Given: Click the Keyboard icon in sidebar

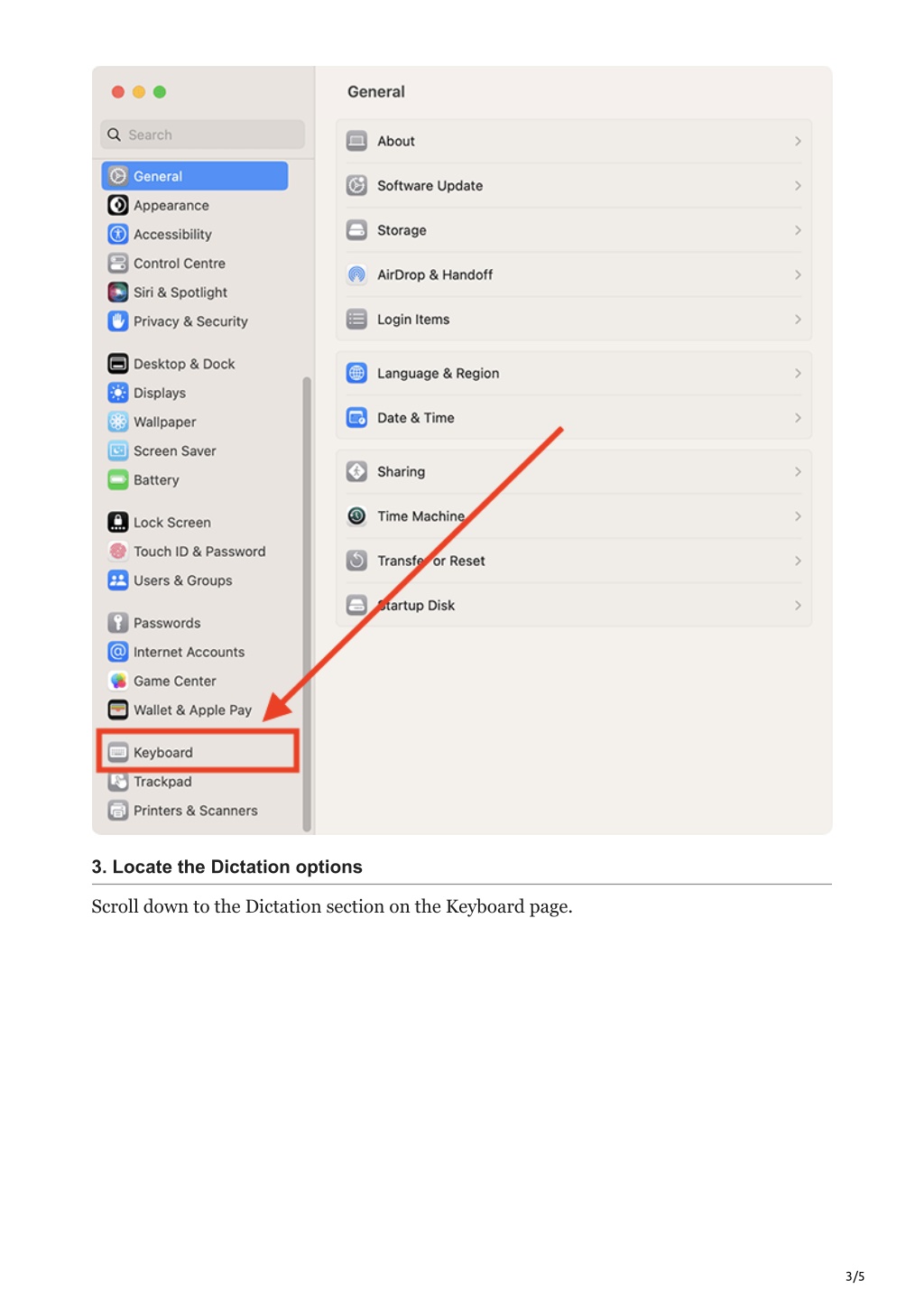Looking at the screenshot, I should pos(118,752).
